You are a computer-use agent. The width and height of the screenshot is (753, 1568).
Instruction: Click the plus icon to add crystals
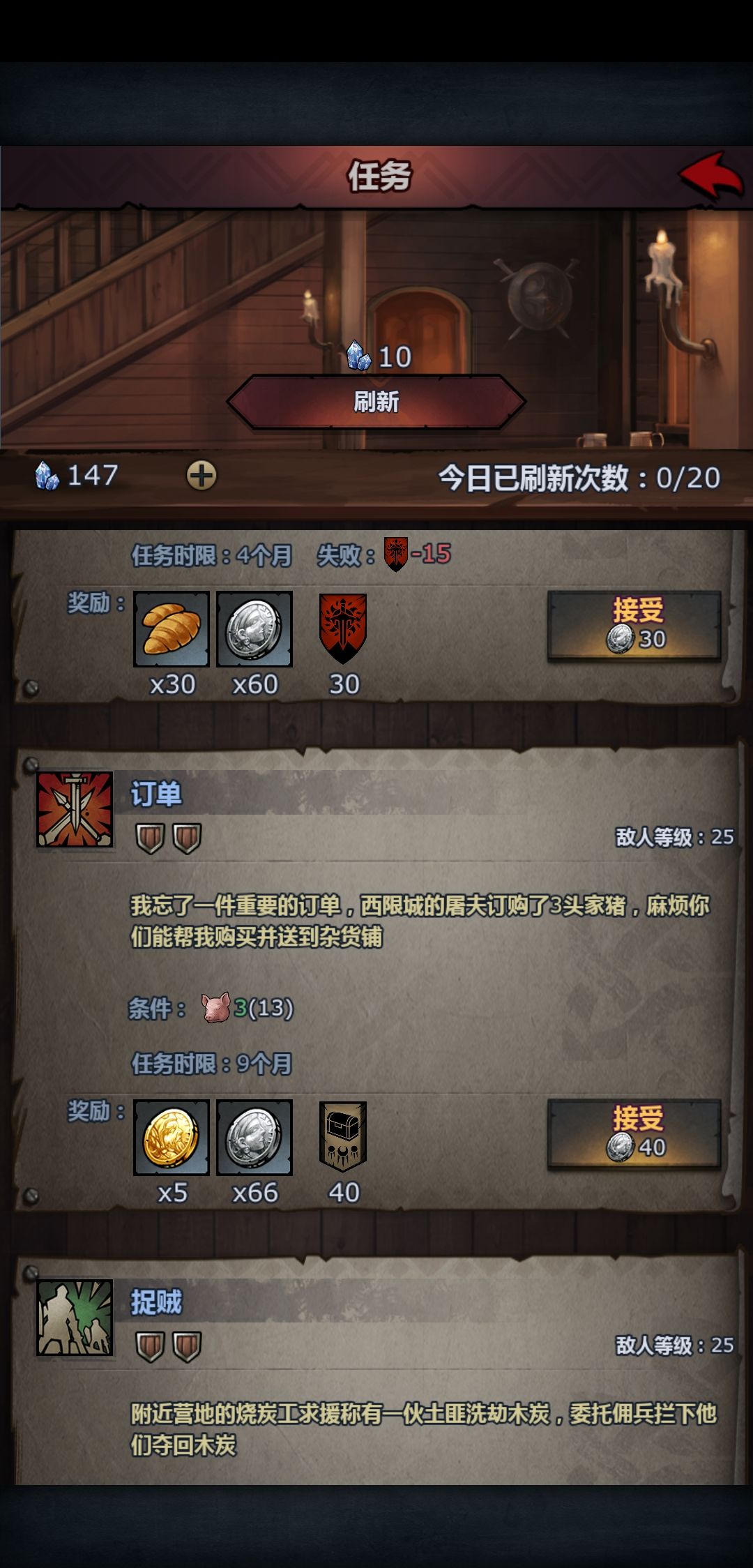click(x=201, y=476)
